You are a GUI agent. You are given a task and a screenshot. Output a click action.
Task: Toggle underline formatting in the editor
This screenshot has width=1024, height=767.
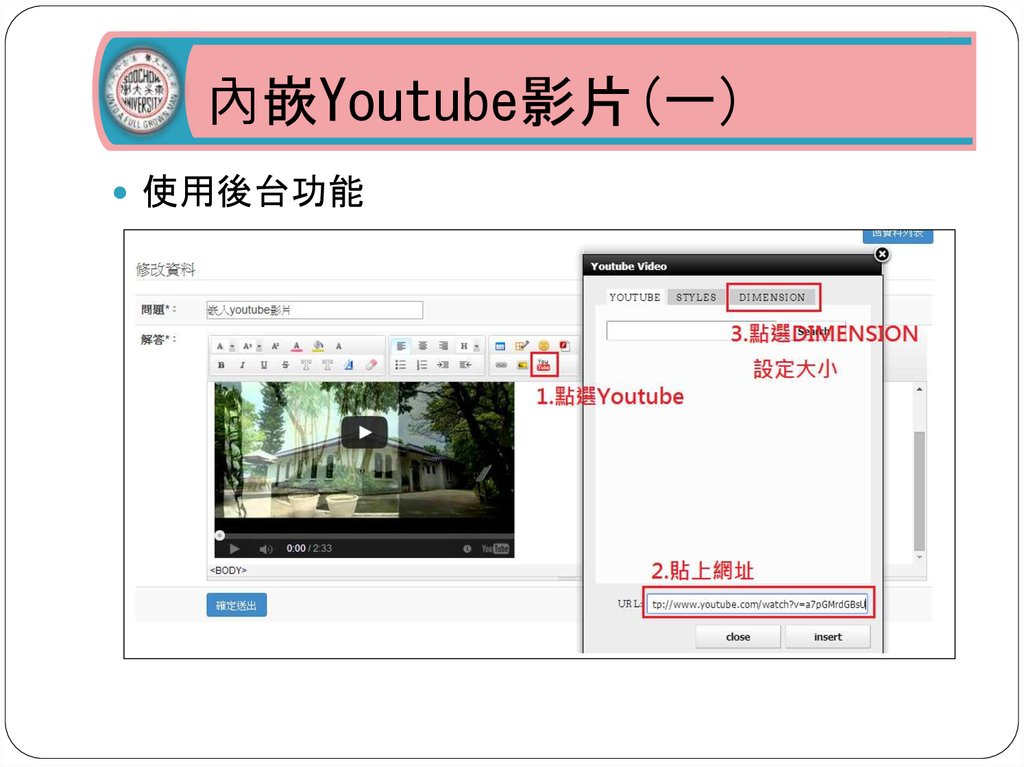point(264,365)
